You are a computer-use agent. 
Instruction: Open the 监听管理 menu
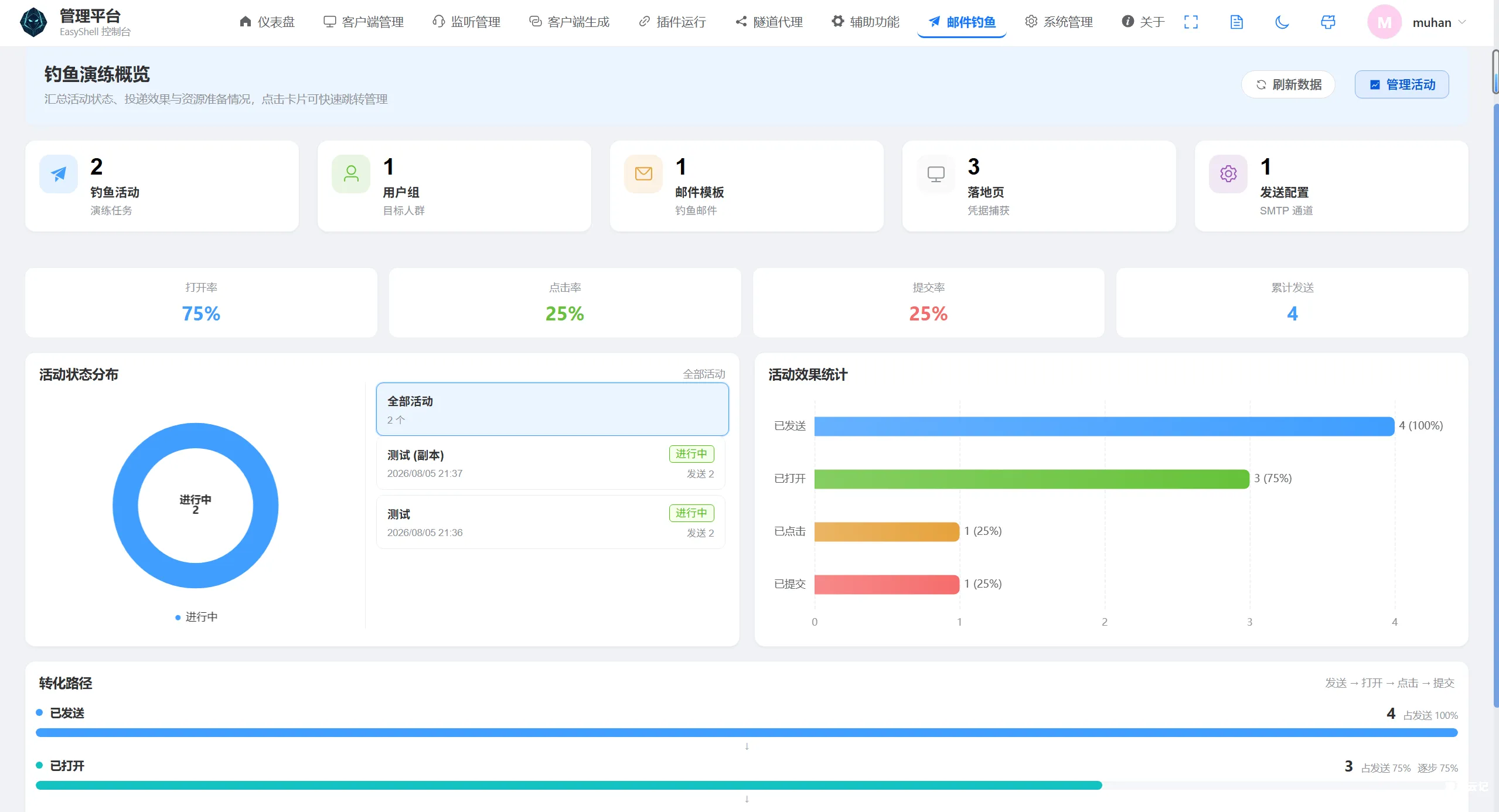(x=466, y=22)
